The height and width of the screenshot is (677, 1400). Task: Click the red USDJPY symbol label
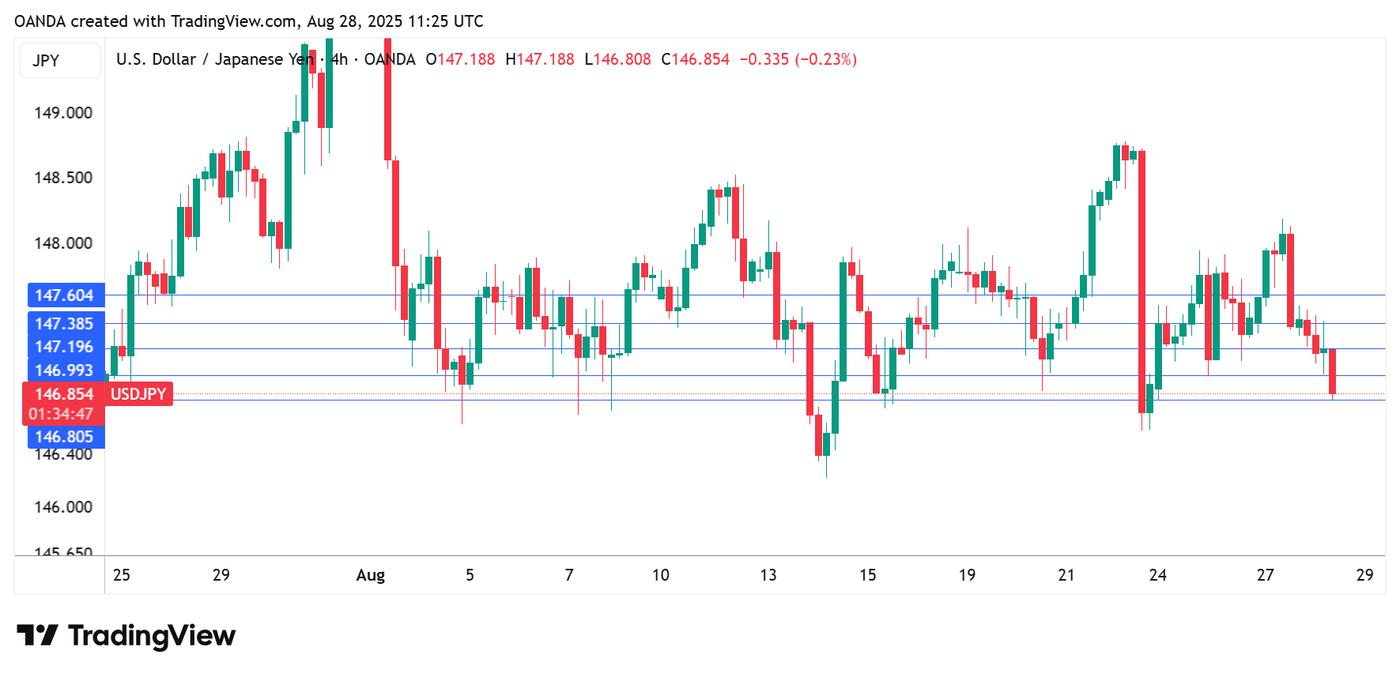point(137,394)
